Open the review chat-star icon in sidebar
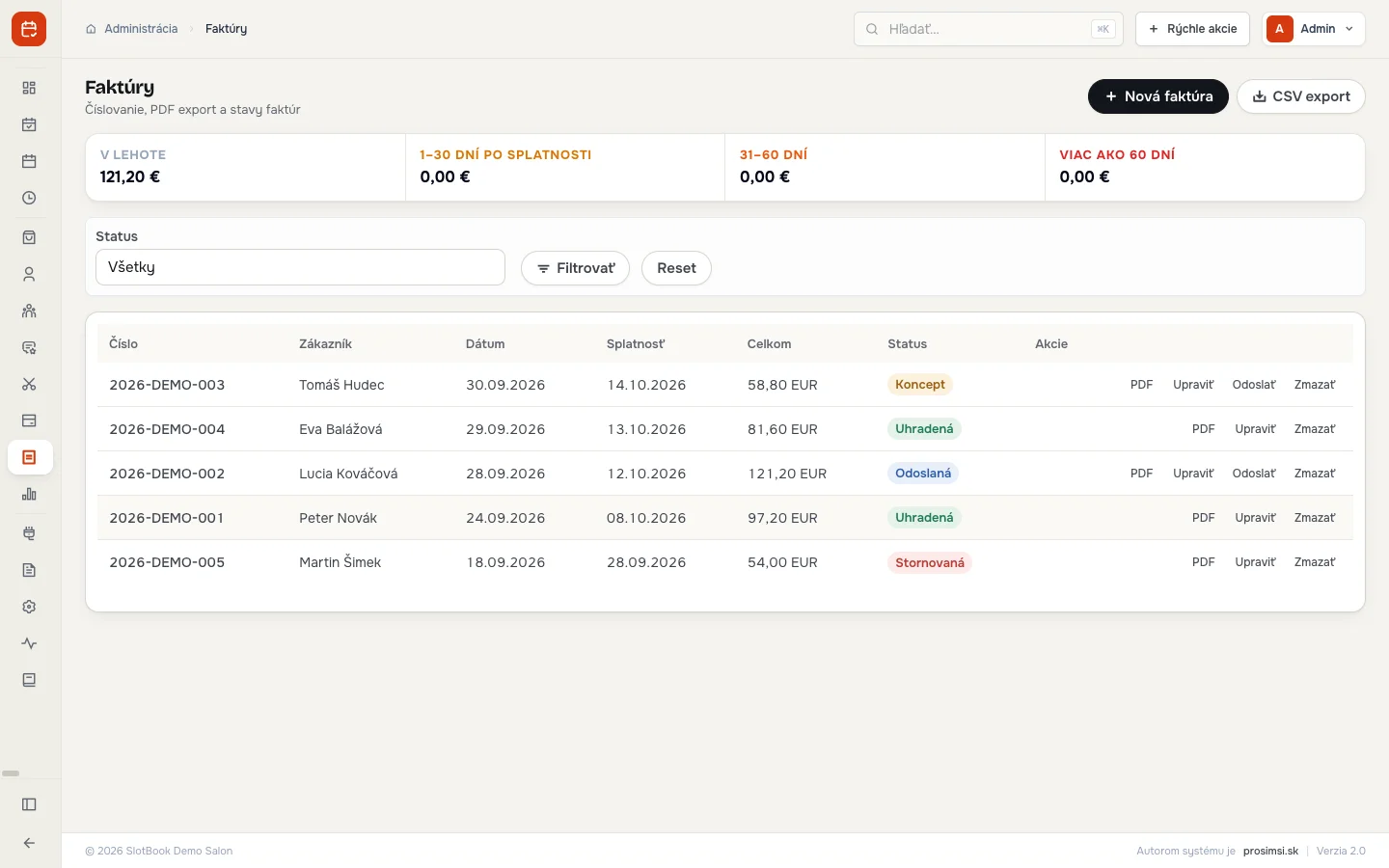 [x=29, y=347]
